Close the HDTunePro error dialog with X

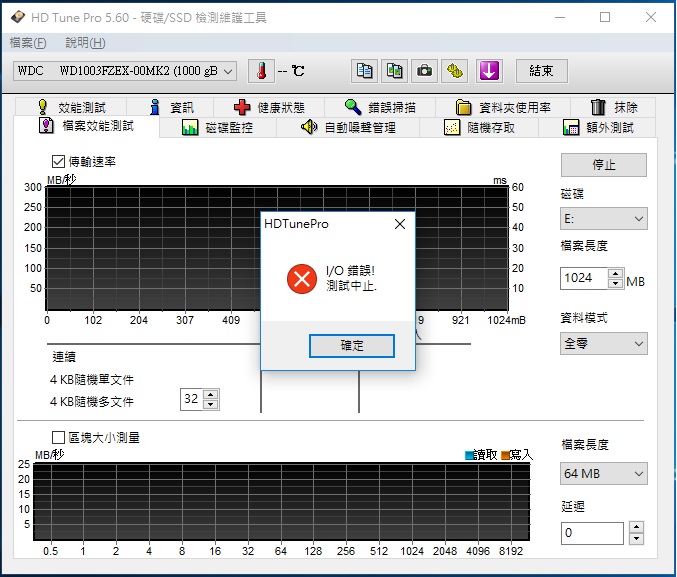[400, 224]
